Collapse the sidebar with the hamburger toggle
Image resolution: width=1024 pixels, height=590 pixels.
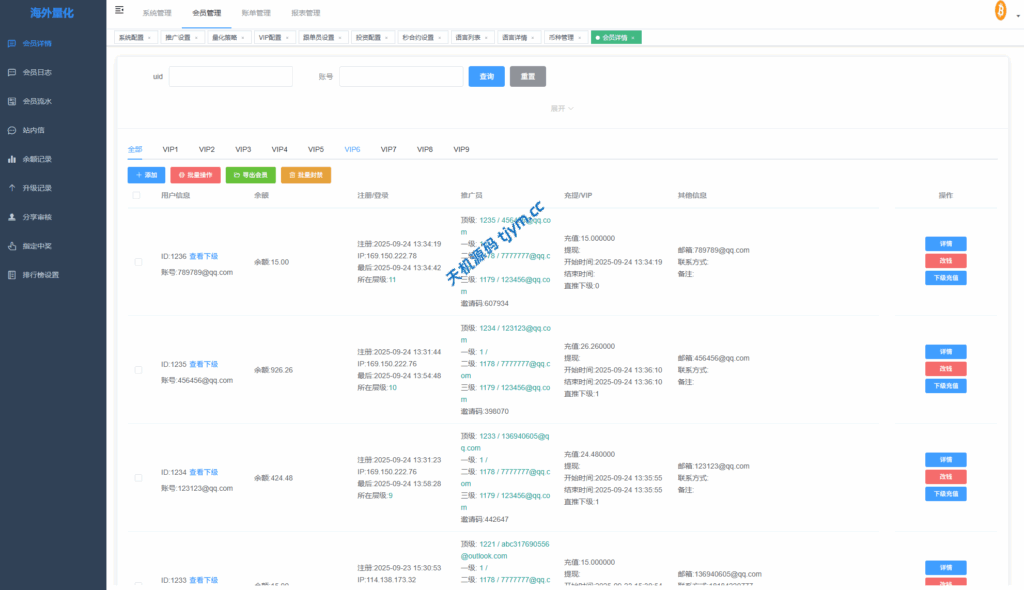pyautogui.click(x=121, y=8)
